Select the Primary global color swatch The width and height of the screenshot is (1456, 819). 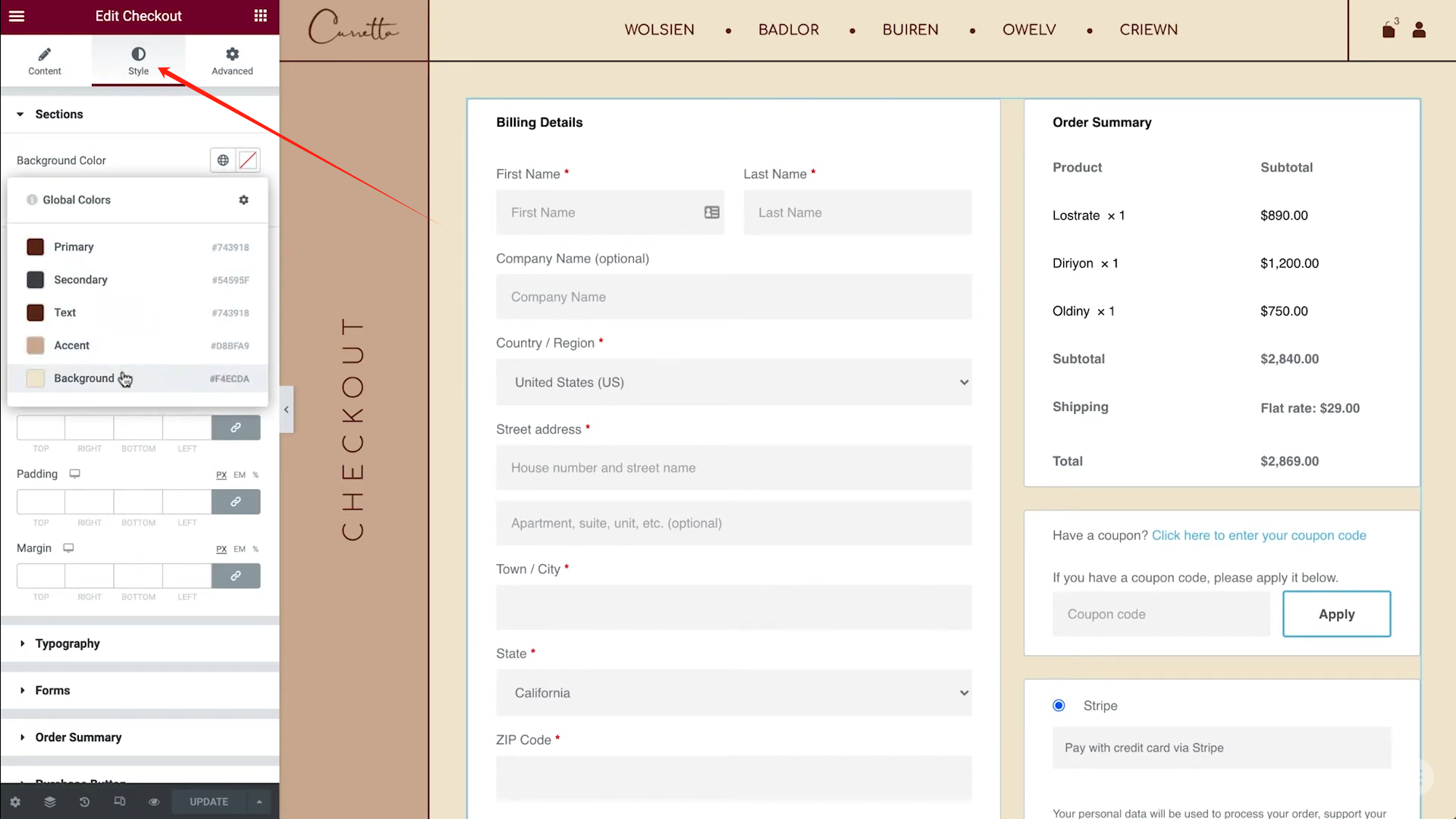tap(35, 246)
